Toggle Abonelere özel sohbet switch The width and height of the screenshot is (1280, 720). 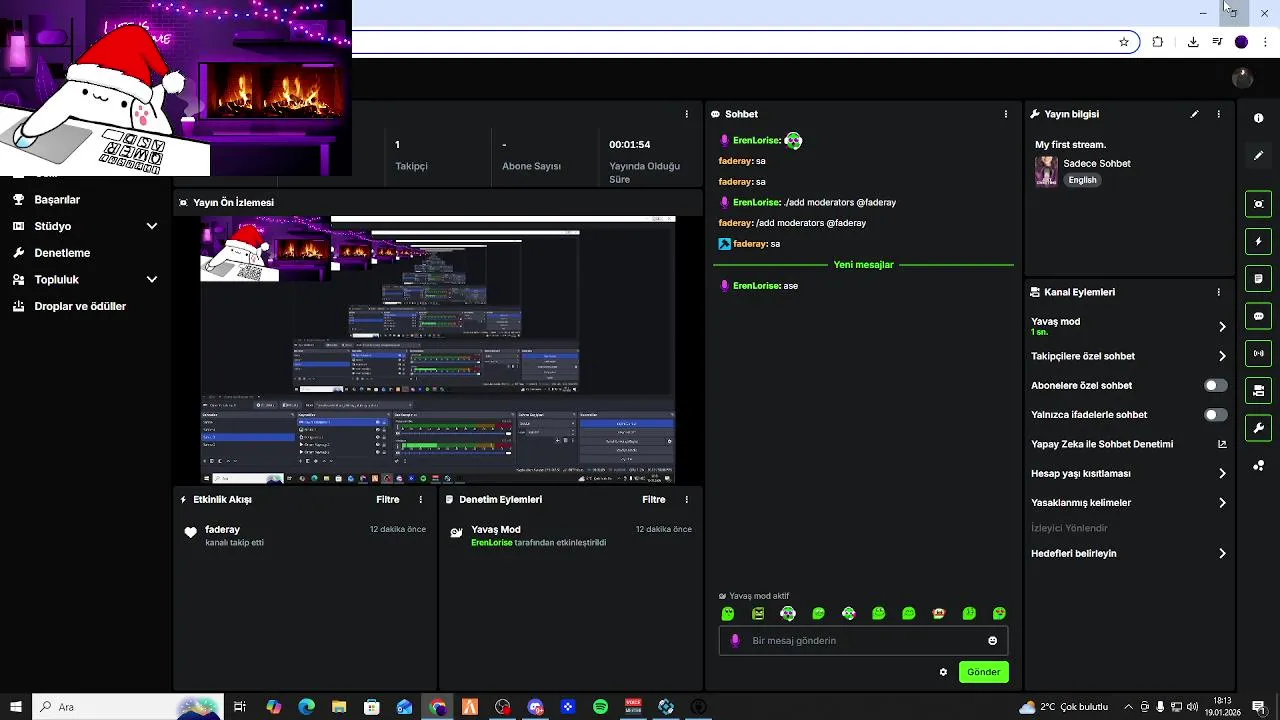pyautogui.click(x=1215, y=385)
